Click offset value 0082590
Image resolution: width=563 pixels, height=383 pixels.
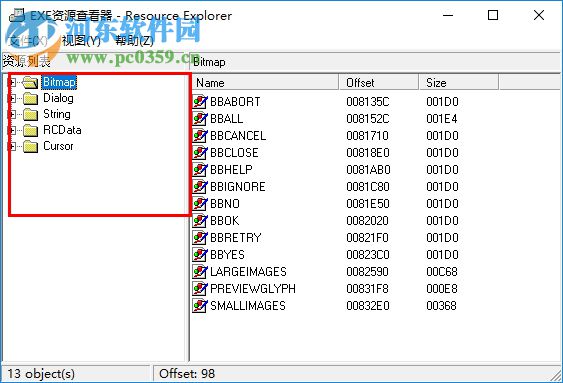click(x=367, y=272)
